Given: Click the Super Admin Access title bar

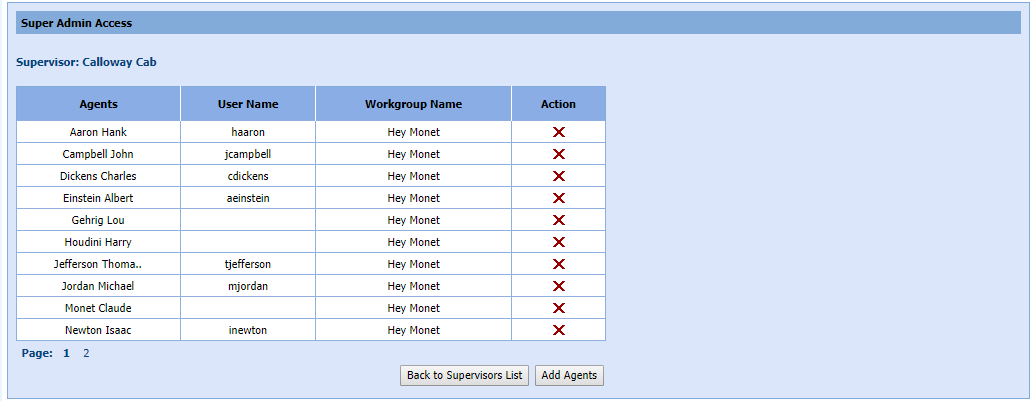Looking at the screenshot, I should (x=514, y=23).
